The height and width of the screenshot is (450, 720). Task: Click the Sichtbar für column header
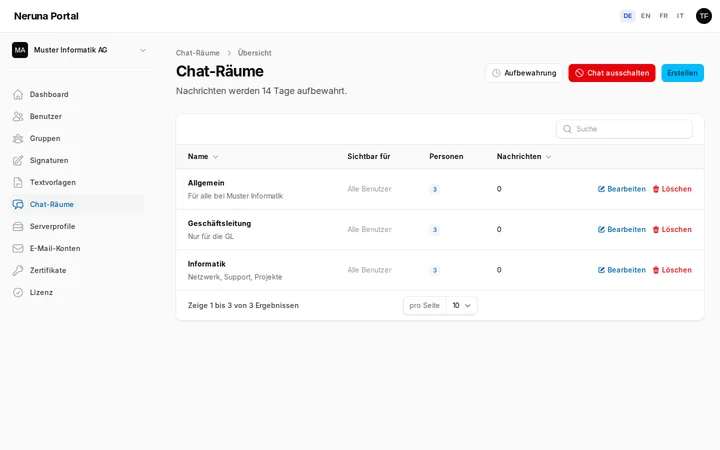pyautogui.click(x=369, y=157)
